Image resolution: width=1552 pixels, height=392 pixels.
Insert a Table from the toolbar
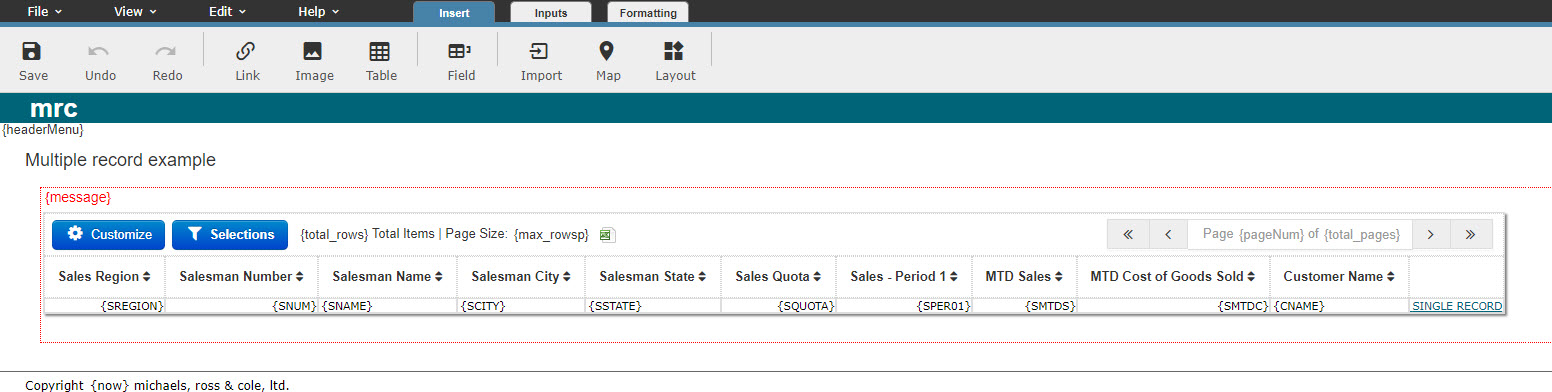380,52
